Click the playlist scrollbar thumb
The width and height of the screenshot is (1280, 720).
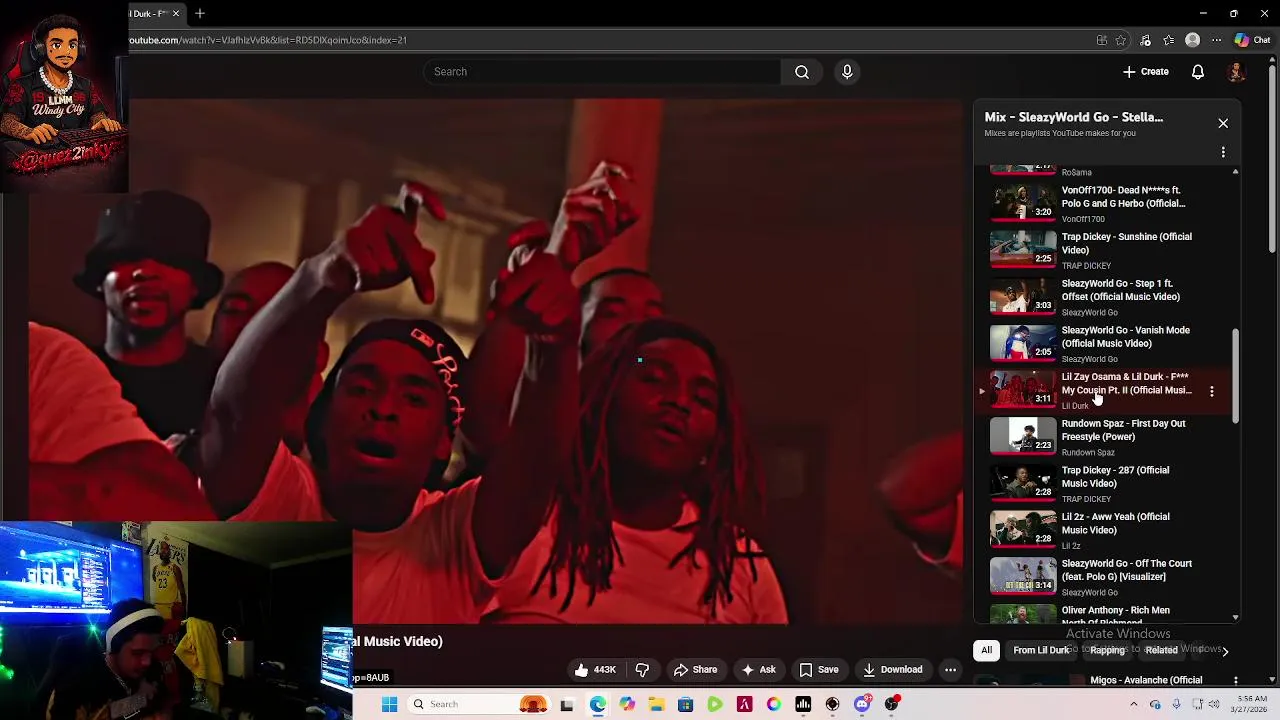click(1235, 375)
